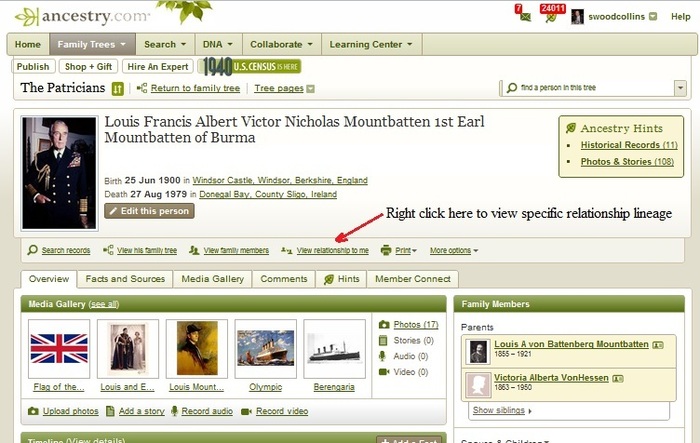Open the Family Trees dropdown menu

pos(92,44)
